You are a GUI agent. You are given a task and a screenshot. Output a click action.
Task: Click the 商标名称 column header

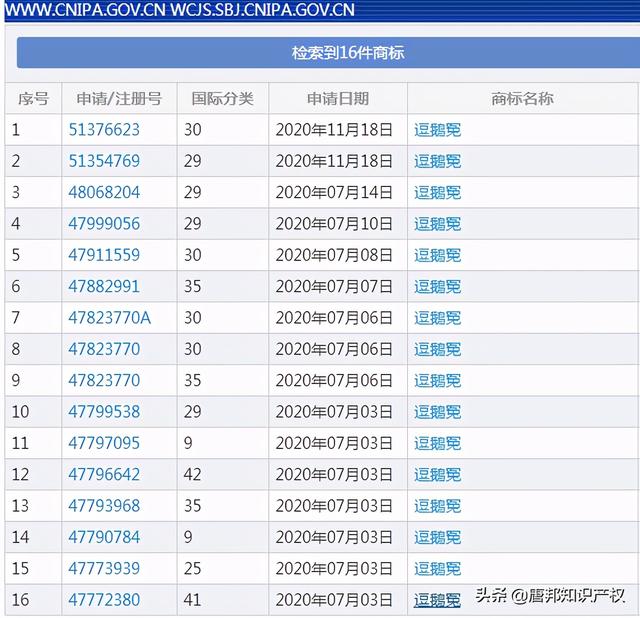pyautogui.click(x=522, y=98)
